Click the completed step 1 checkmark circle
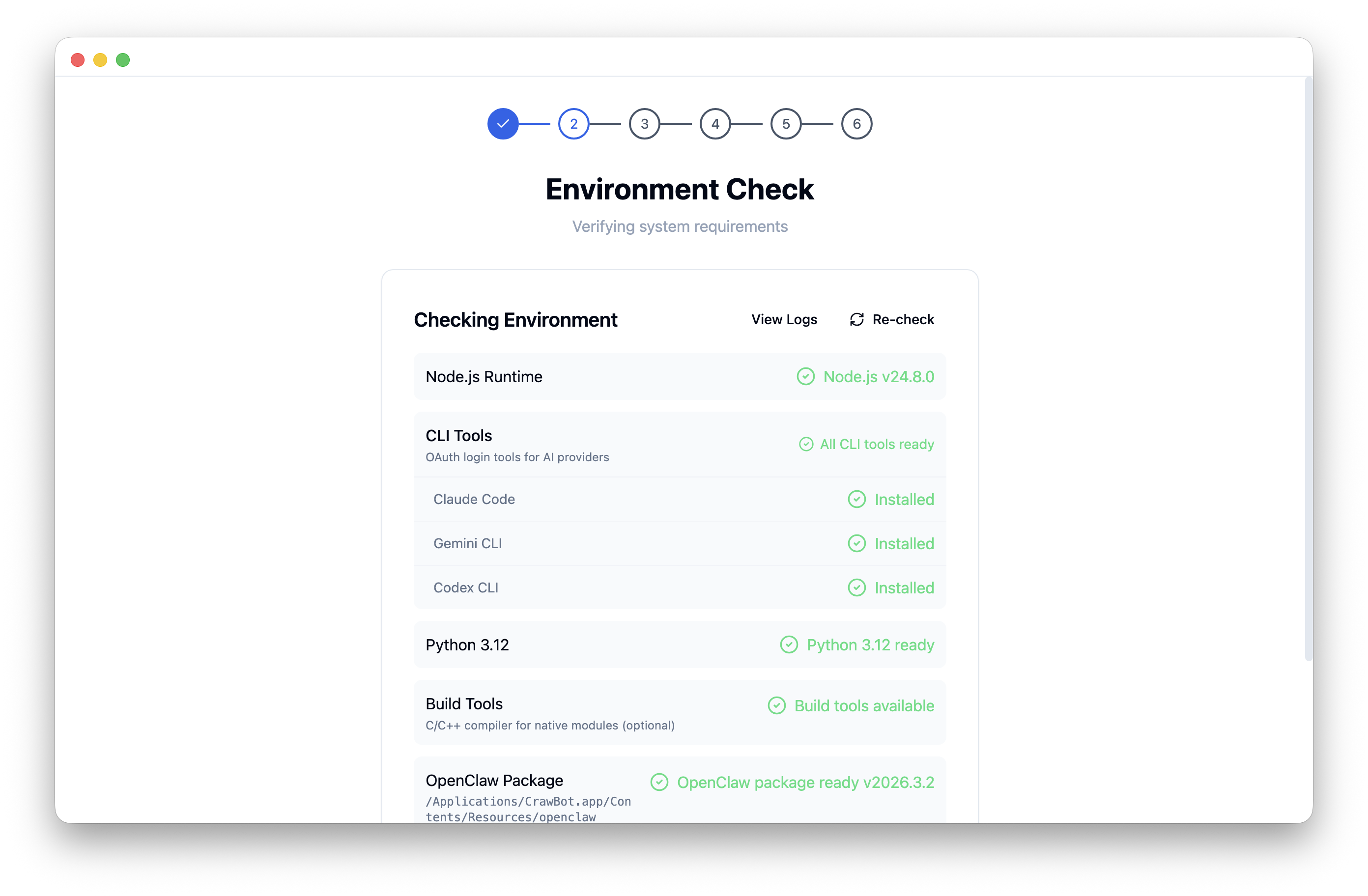Image resolution: width=1368 pixels, height=896 pixels. [503, 124]
